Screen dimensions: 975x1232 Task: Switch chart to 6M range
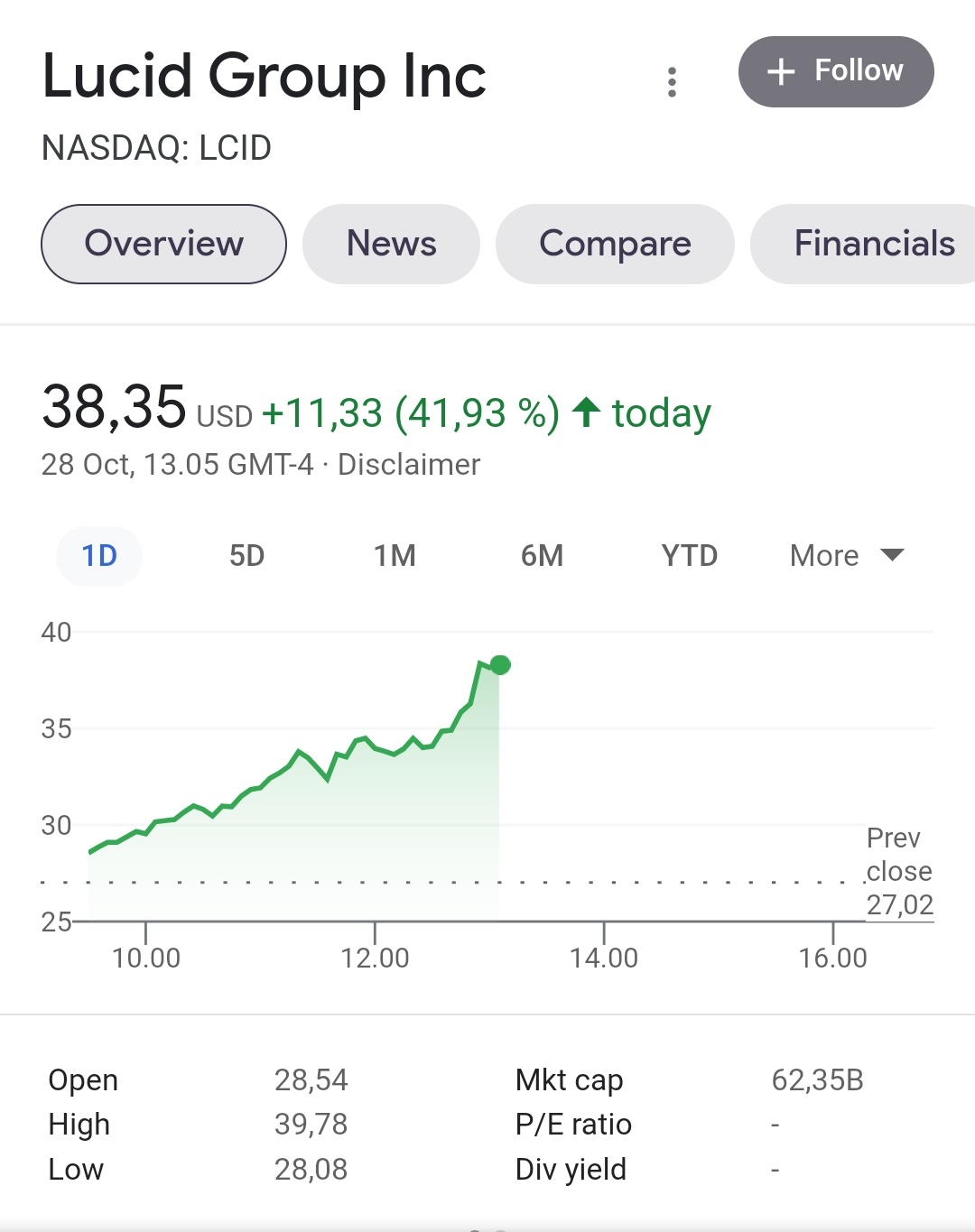click(542, 556)
